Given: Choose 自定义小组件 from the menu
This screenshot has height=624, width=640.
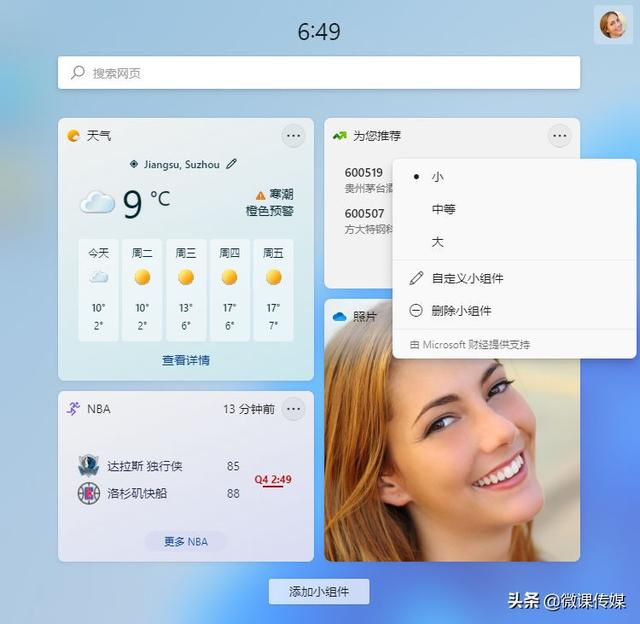Looking at the screenshot, I should pyautogui.click(x=514, y=278).
